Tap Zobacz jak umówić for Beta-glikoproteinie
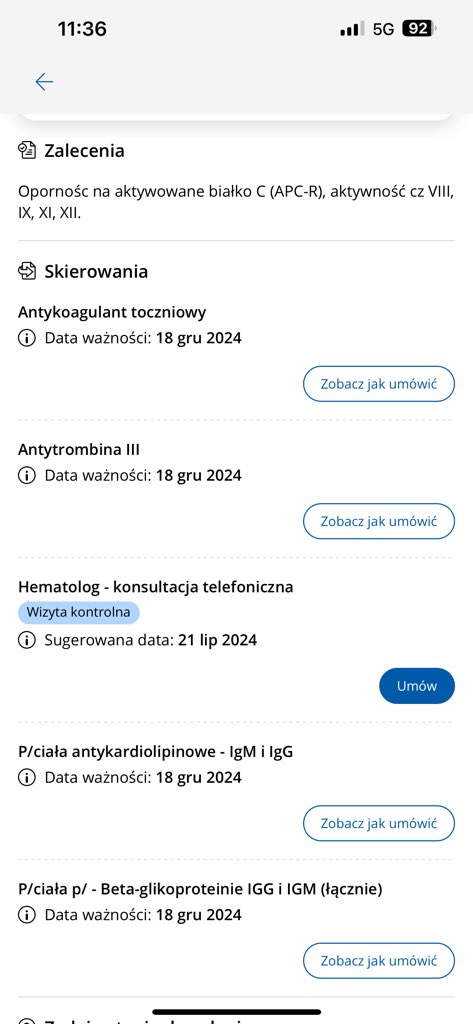This screenshot has width=473, height=1024. pos(378,961)
